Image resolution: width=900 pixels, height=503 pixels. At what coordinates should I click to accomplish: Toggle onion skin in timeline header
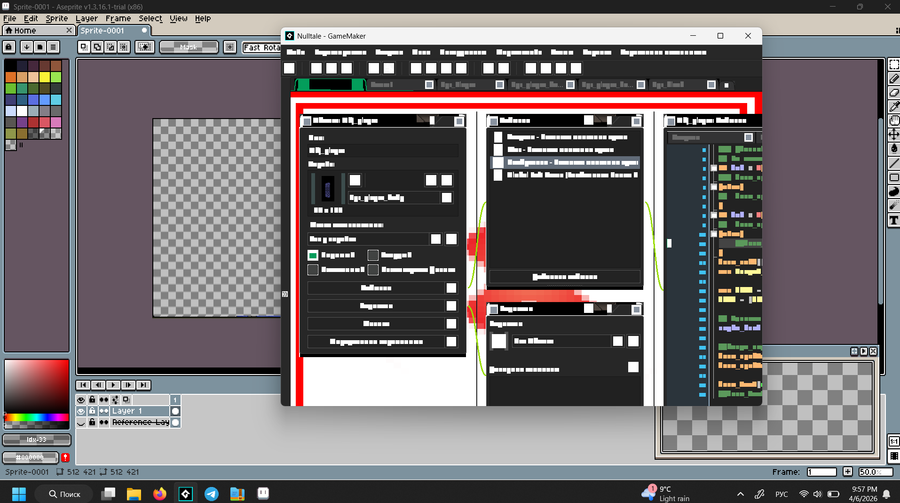[x=126, y=400]
